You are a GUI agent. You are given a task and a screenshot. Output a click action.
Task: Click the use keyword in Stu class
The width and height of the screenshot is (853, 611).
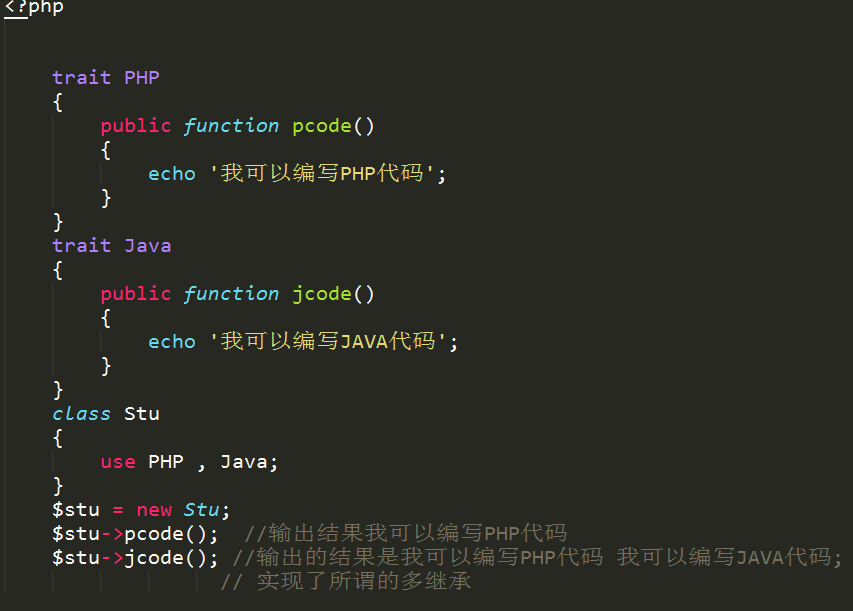click(x=118, y=462)
